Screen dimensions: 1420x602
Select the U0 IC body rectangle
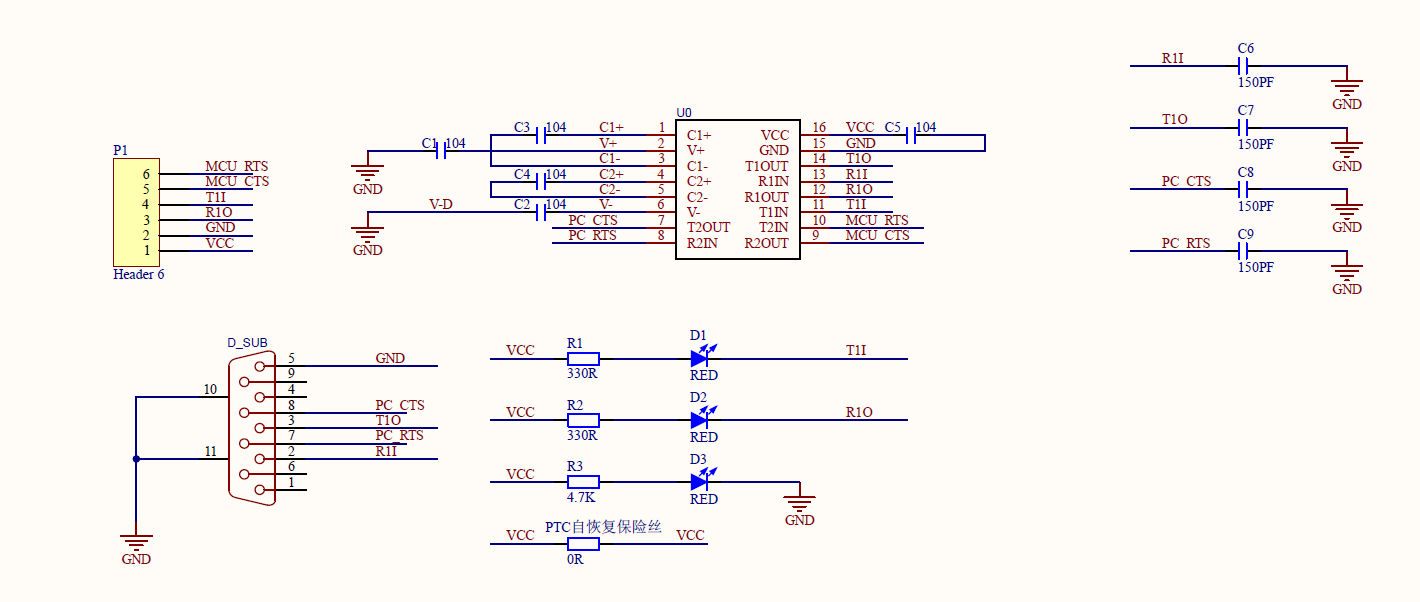tap(738, 189)
